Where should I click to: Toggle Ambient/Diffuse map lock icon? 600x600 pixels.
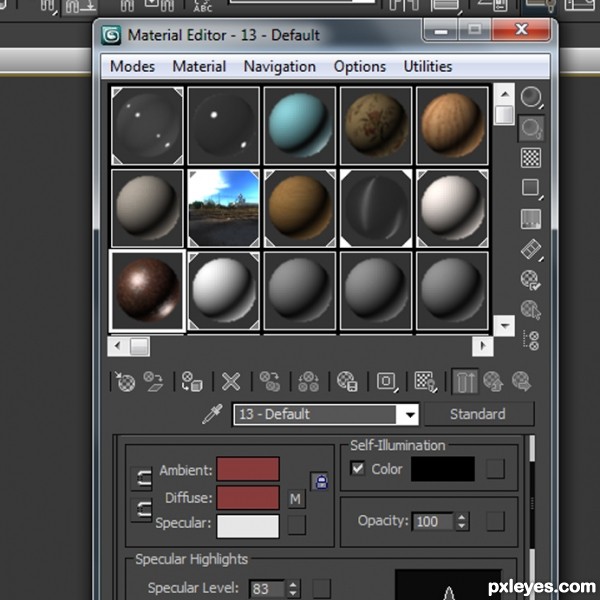[x=321, y=482]
